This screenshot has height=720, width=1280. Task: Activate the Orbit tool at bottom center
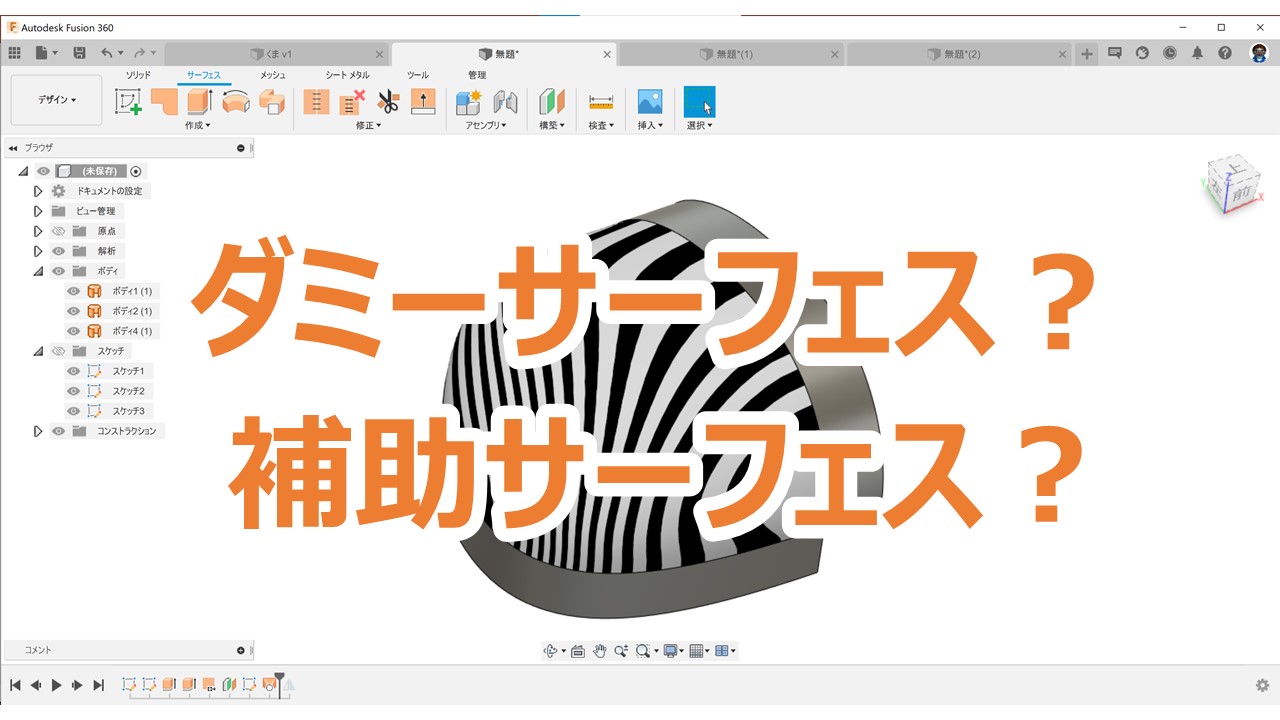point(553,650)
